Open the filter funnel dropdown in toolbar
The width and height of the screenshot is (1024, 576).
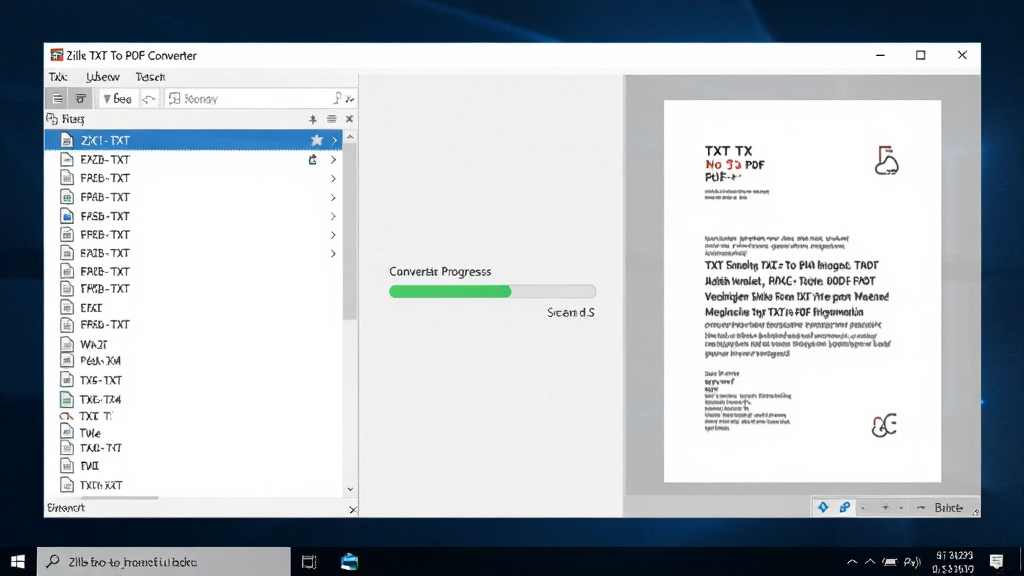tap(118, 99)
